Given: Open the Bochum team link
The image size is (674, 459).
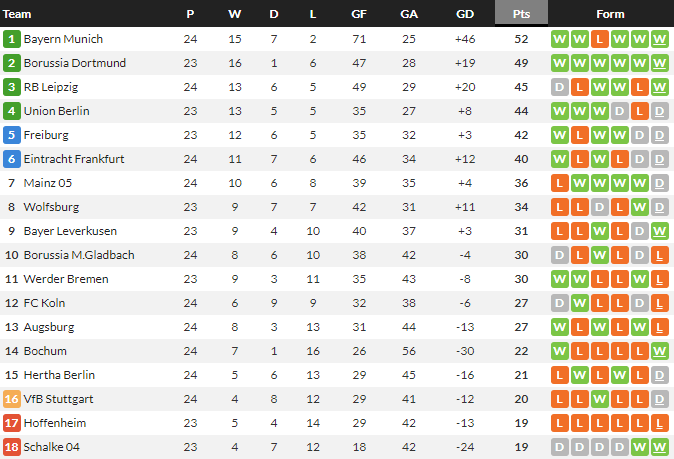Looking at the screenshot, I should point(46,351).
